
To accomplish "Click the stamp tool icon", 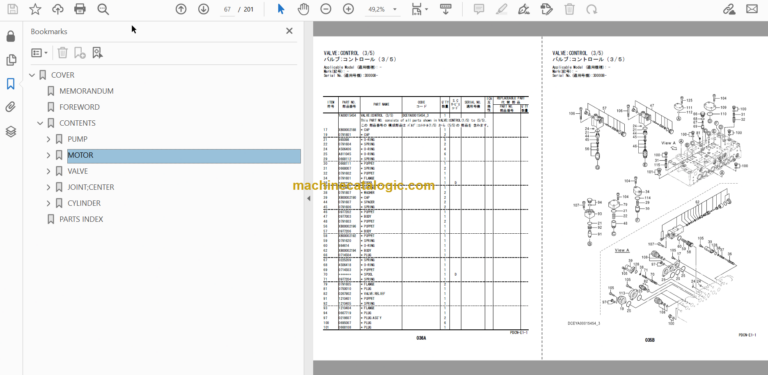I will click(x=547, y=9).
